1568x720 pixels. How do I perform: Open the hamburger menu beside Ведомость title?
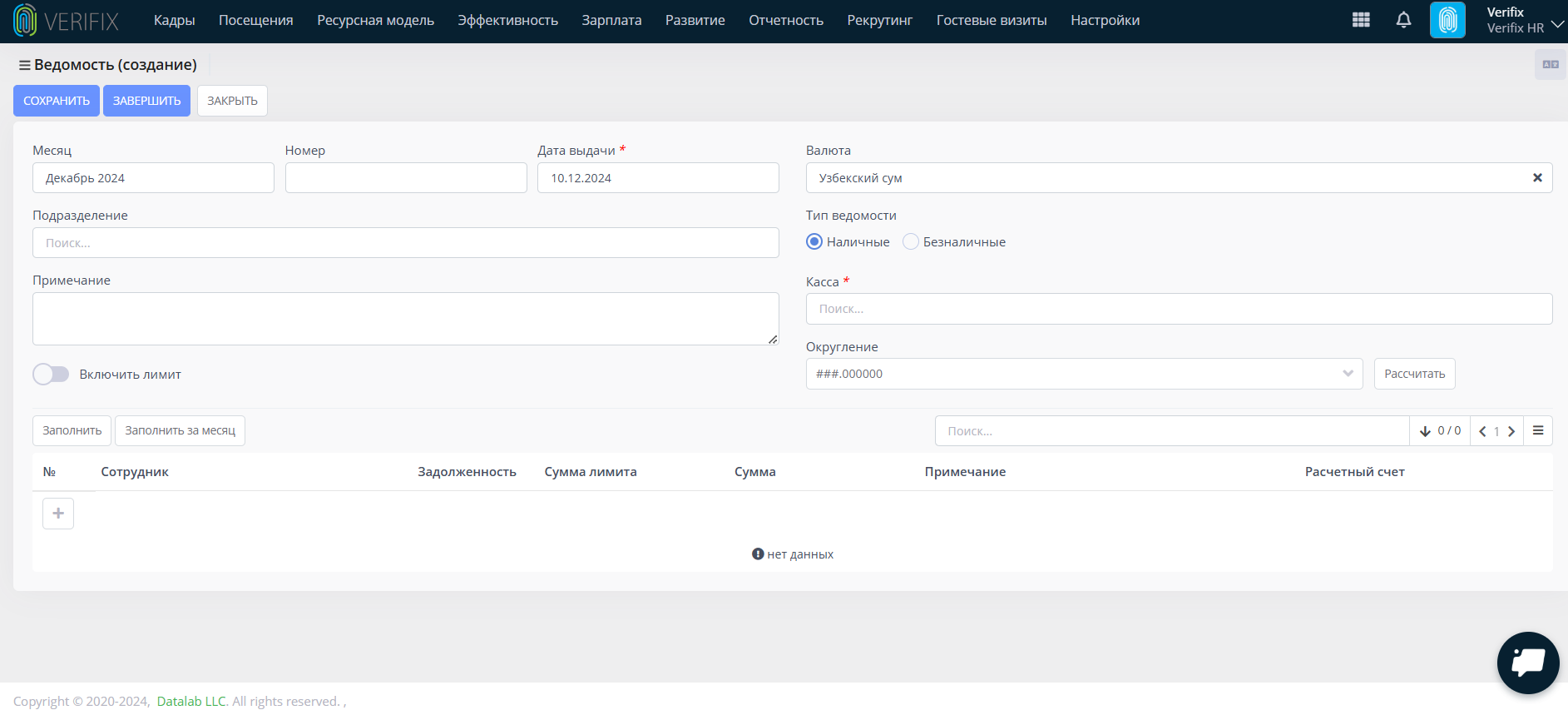pos(25,65)
